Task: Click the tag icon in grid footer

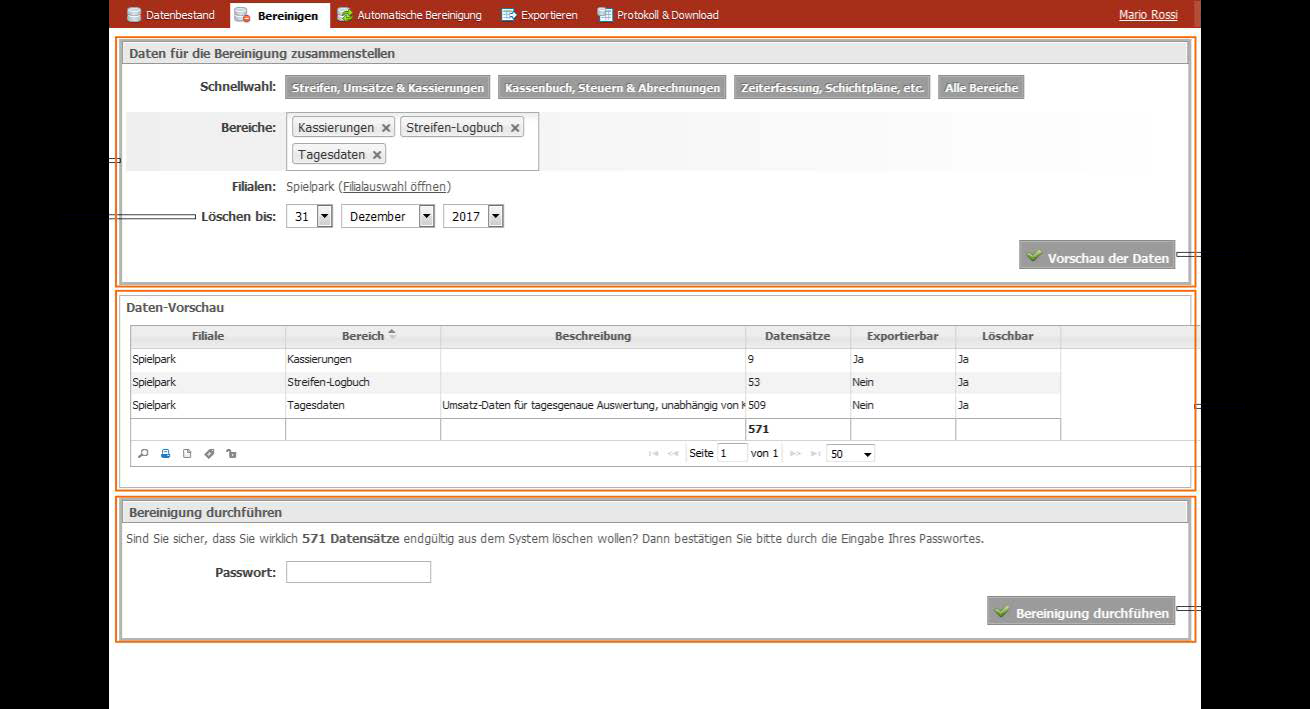Action: point(209,454)
